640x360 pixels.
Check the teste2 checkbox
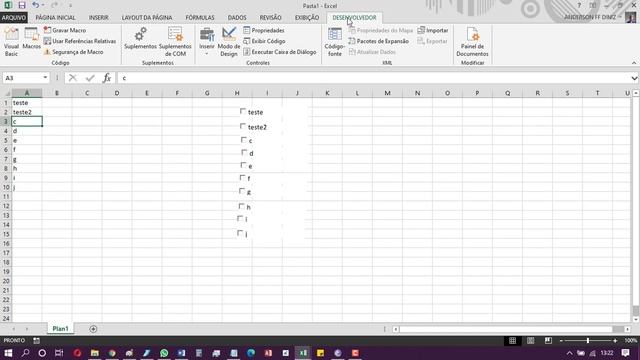[x=243, y=126]
